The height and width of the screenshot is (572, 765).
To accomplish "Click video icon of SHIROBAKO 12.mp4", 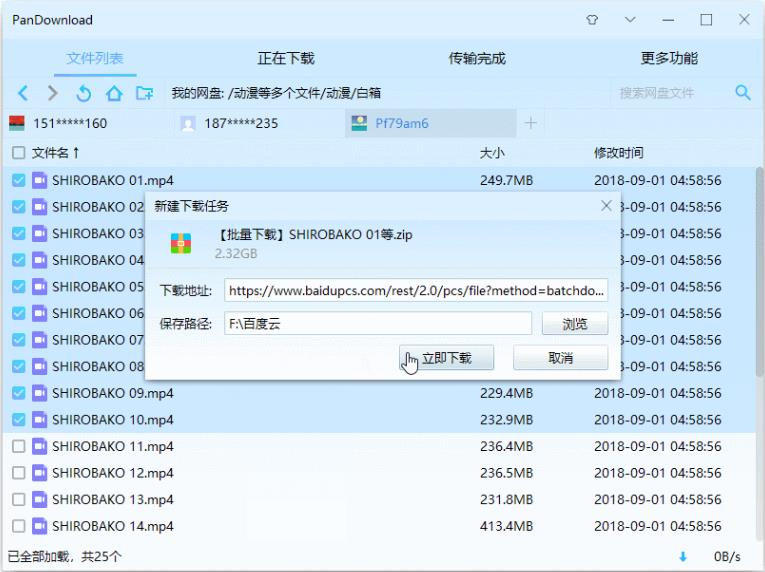I will point(40,473).
